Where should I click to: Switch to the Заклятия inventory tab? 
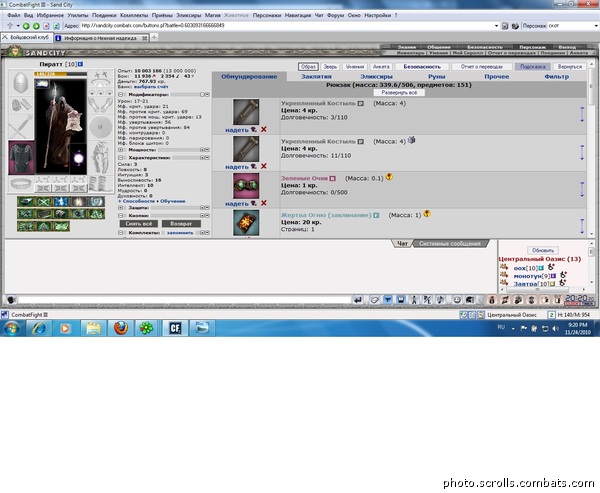click(x=316, y=77)
